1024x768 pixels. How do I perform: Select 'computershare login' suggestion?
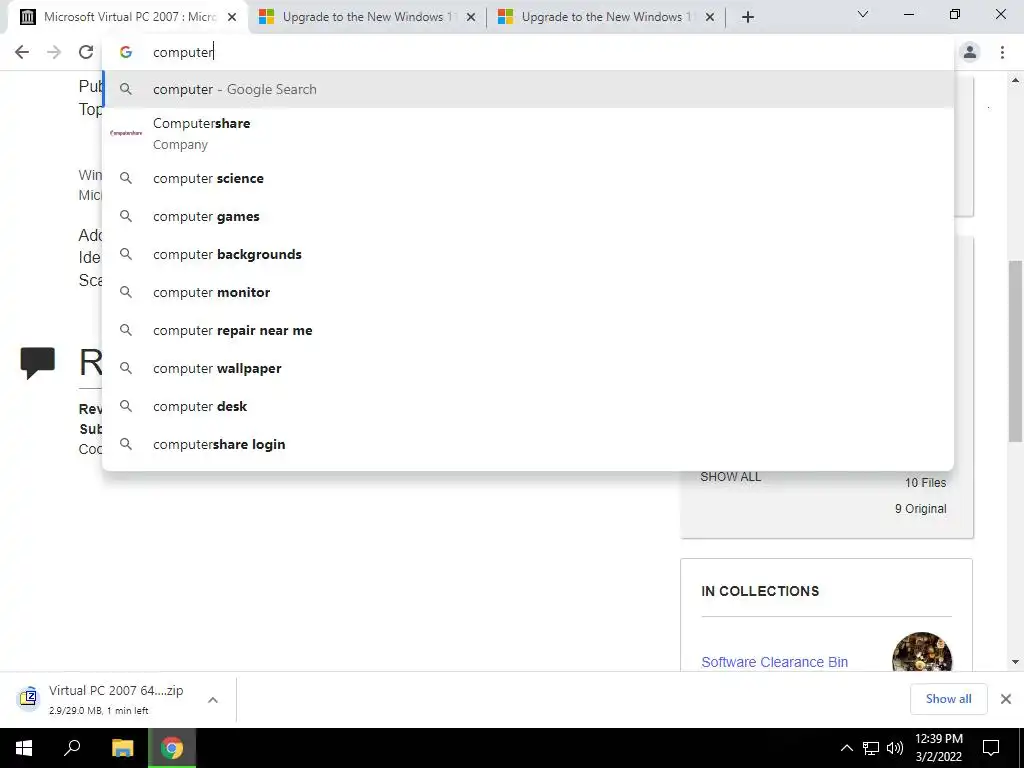528,444
